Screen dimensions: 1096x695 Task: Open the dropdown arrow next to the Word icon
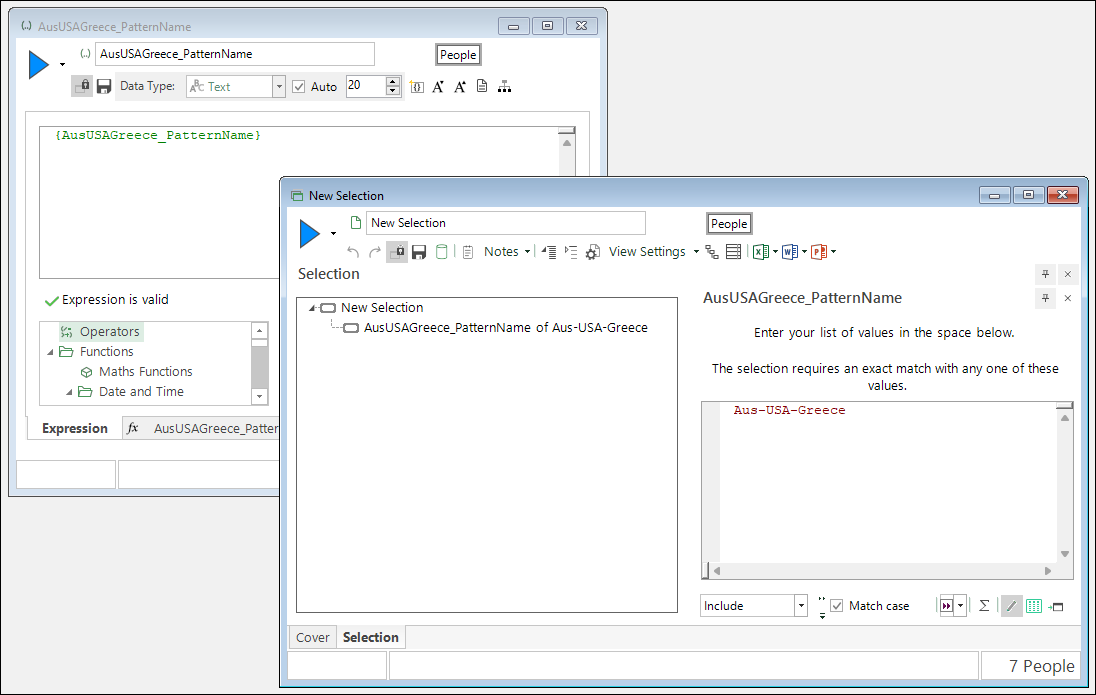[x=804, y=252]
